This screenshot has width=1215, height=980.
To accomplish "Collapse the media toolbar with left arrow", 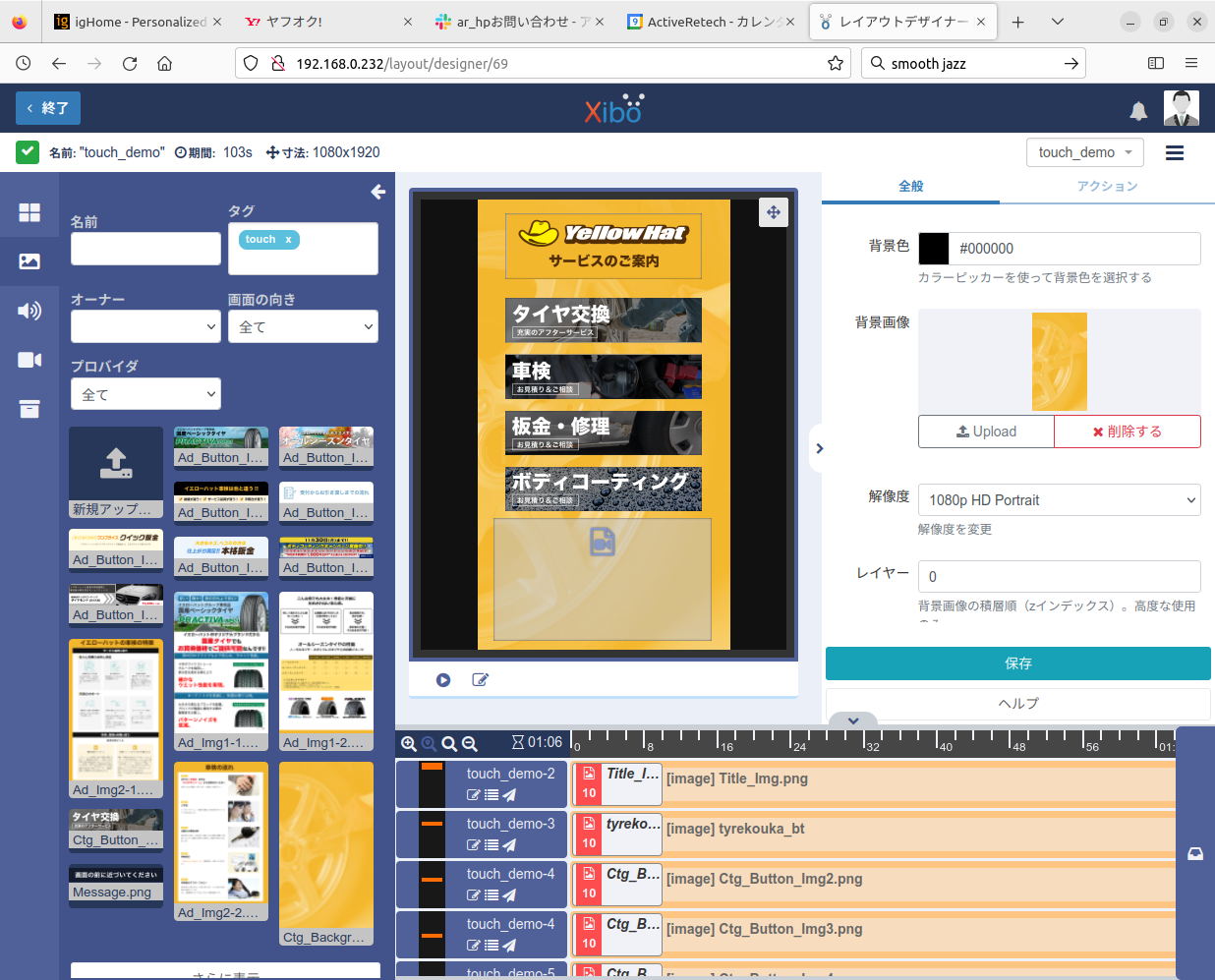I will pos(378,192).
